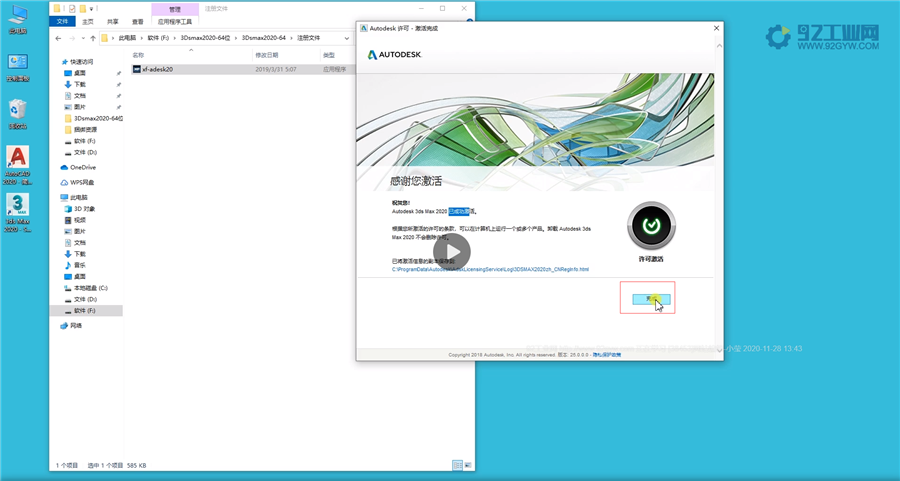Open pinned 下载 under Quick access
The width and height of the screenshot is (900, 481).
75,84
